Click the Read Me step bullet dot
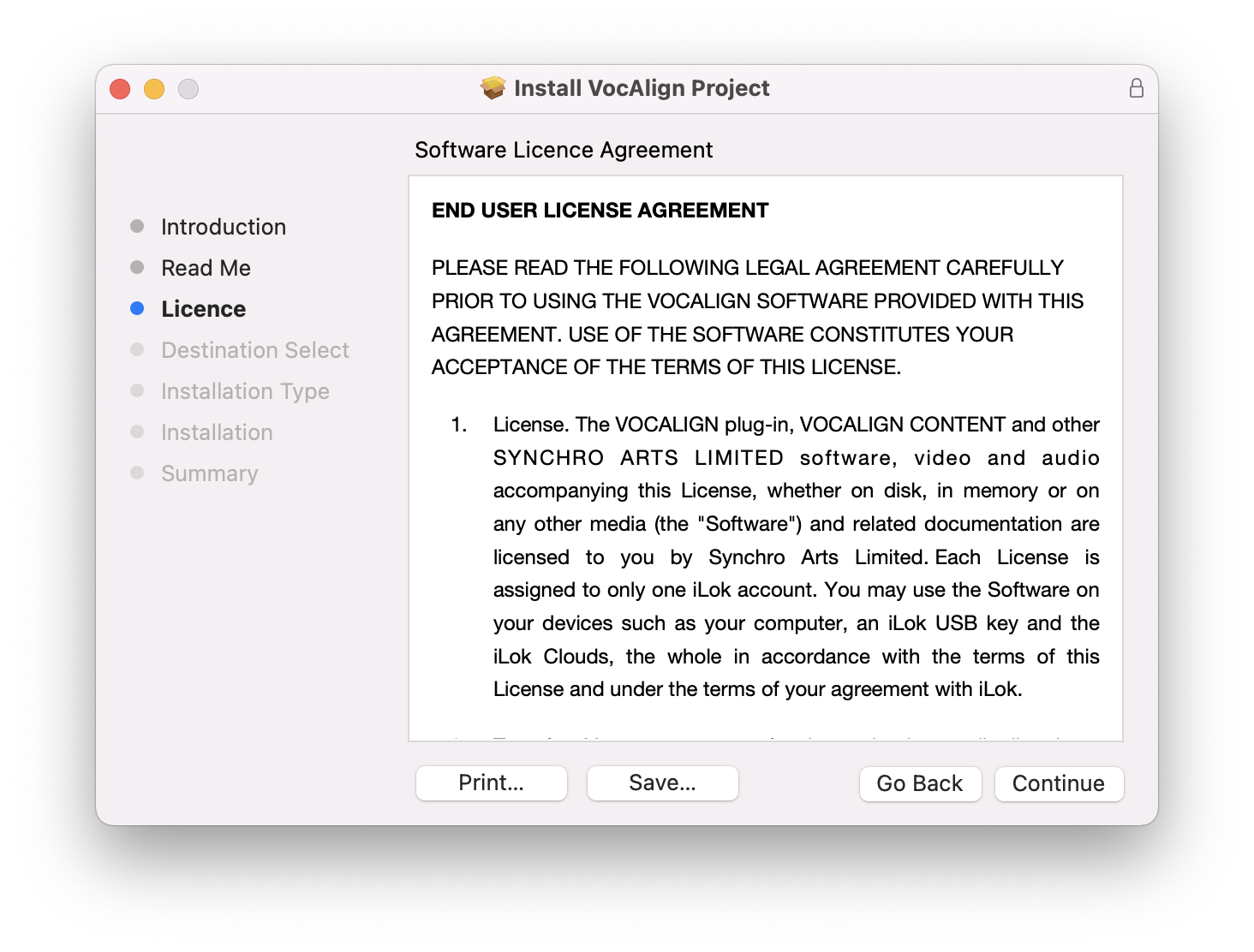The image size is (1254, 952). tap(137, 267)
